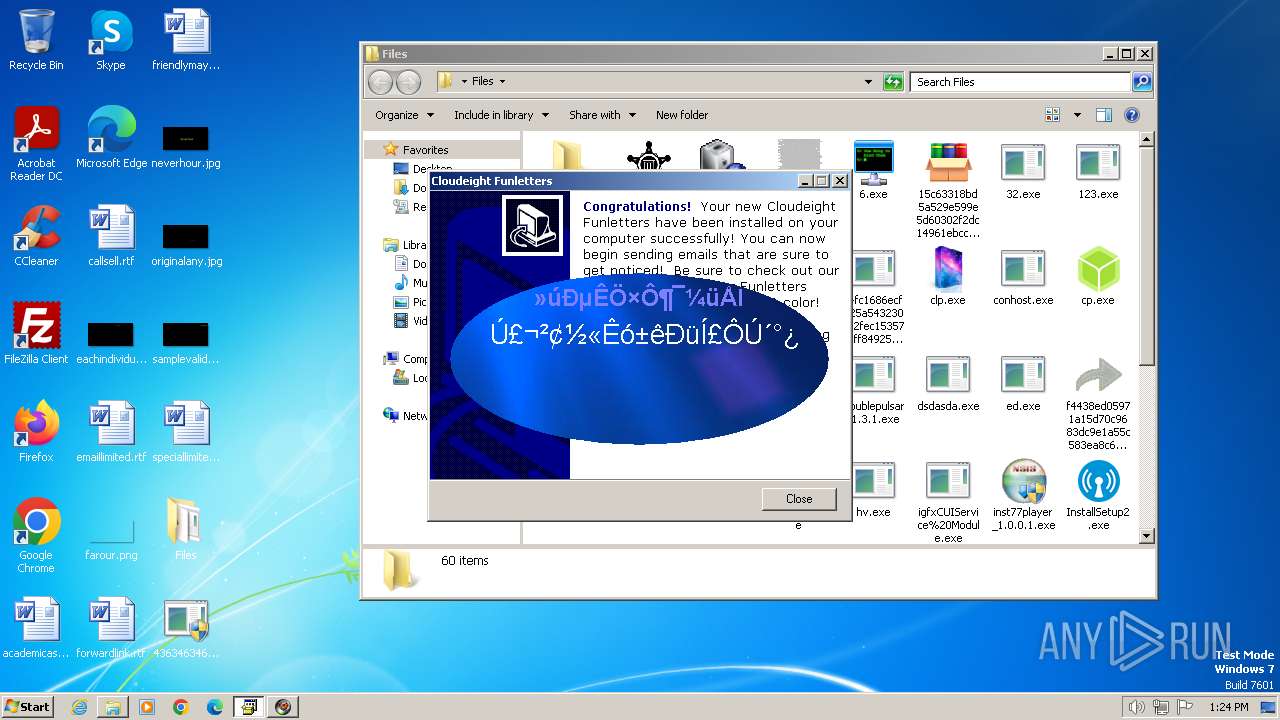Select forwardlink.rtf on the desktop
The height and width of the screenshot is (720, 1280).
pos(111,628)
